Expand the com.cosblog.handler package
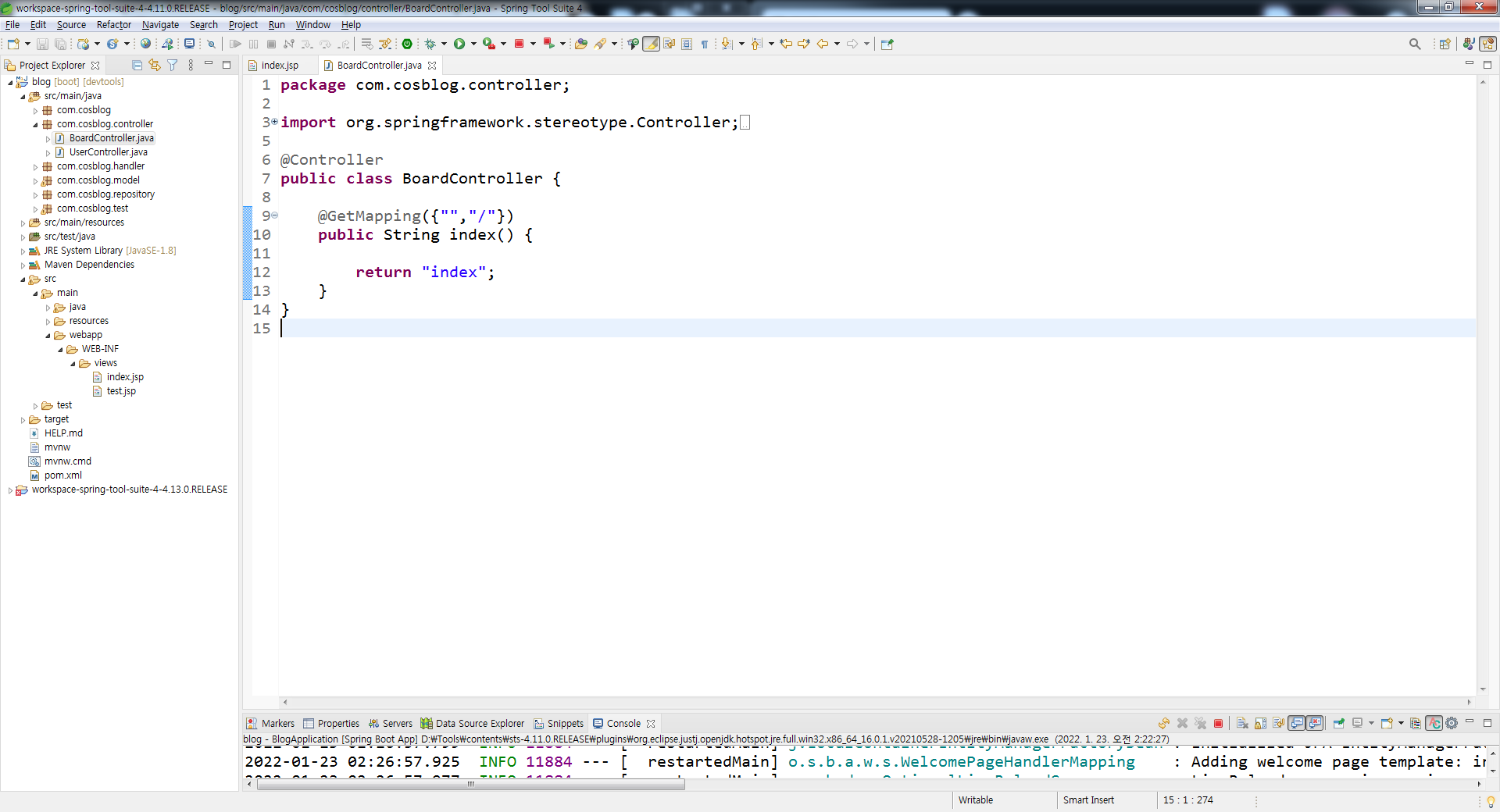 (35, 166)
